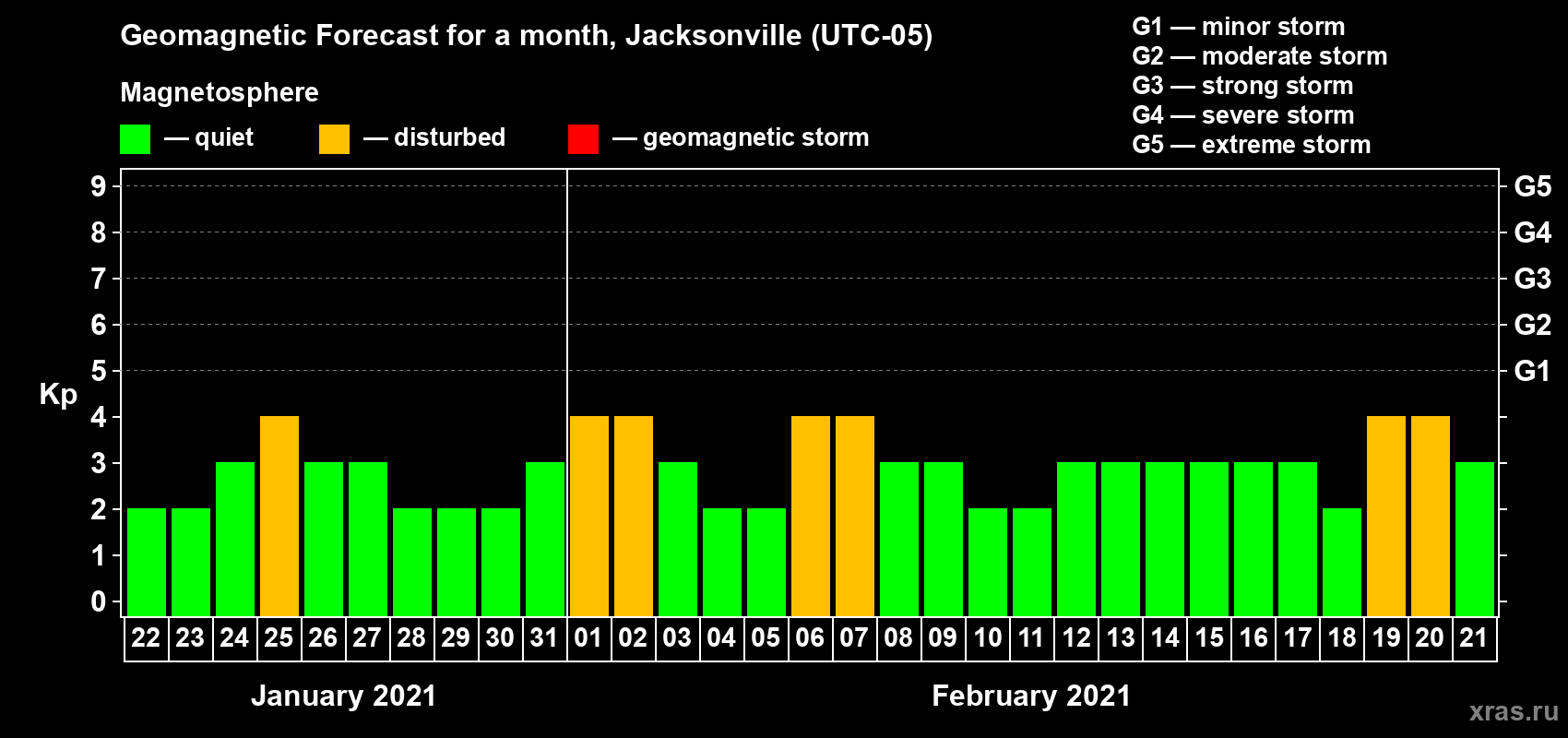
Task: Click the 'February 2021' month label
Action: [1031, 696]
